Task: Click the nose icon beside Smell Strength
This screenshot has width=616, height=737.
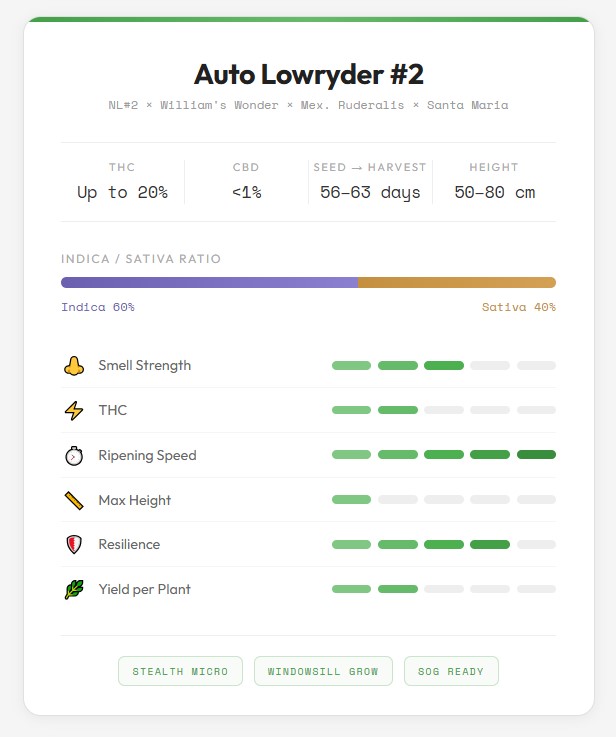Action: point(74,366)
